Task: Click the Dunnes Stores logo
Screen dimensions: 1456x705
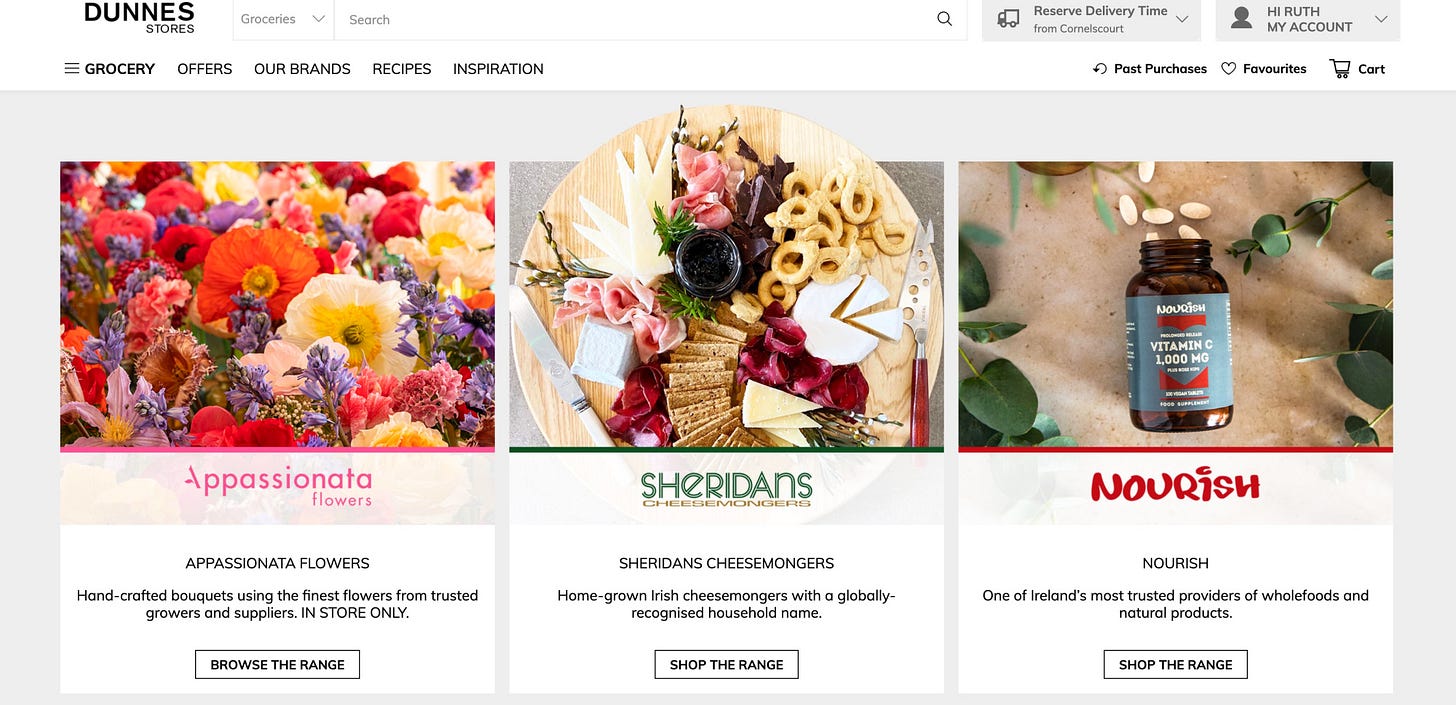Action: (x=139, y=18)
